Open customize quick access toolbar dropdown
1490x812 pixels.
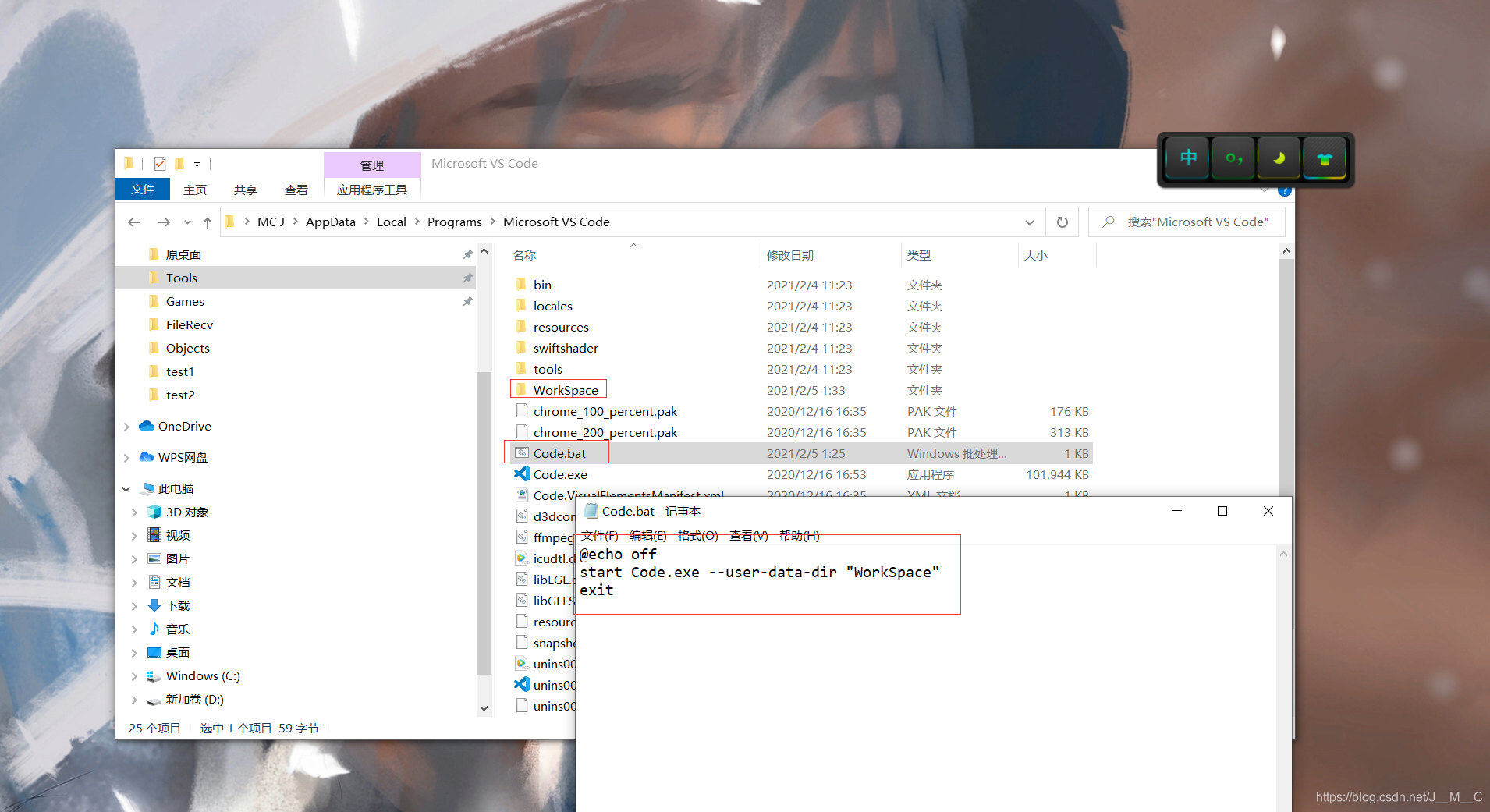tap(197, 165)
